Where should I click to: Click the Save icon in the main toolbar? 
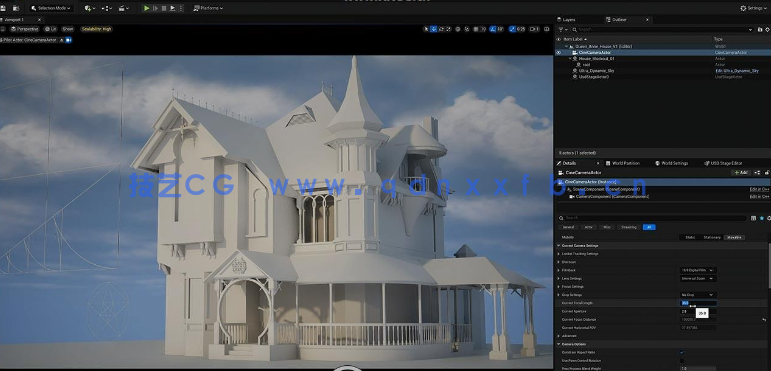tap(4, 8)
